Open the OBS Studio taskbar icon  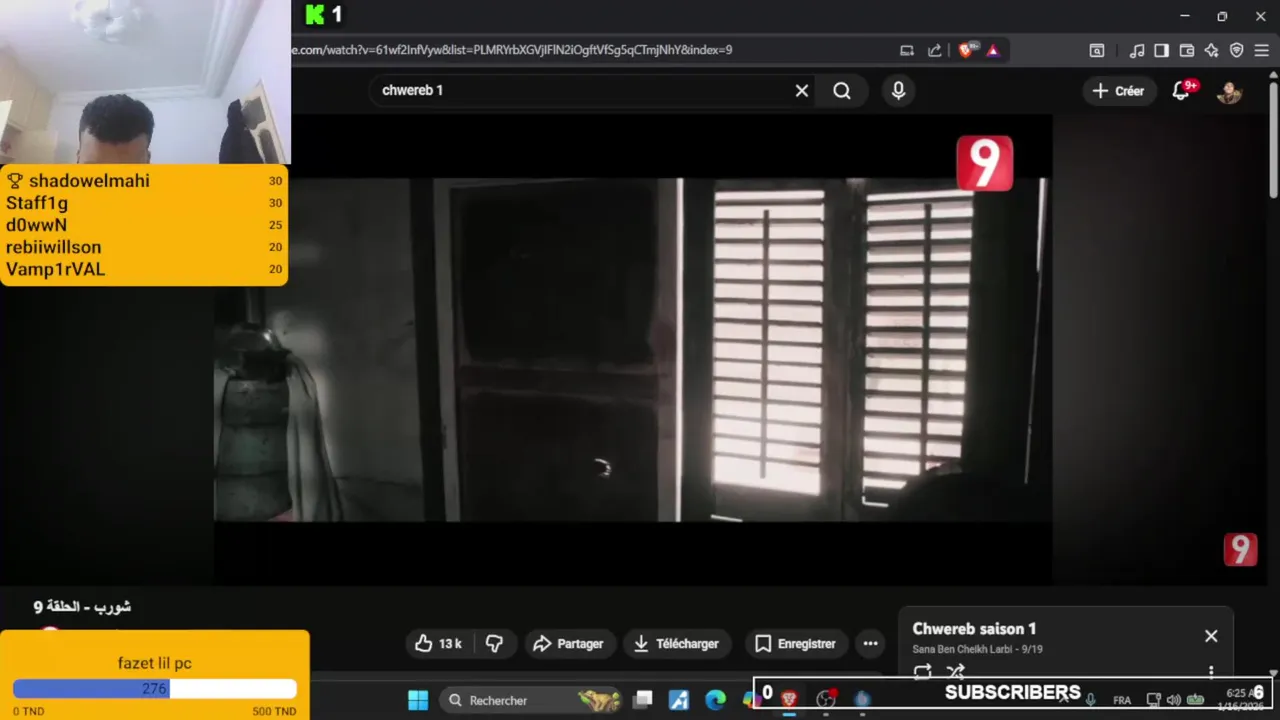(x=826, y=699)
